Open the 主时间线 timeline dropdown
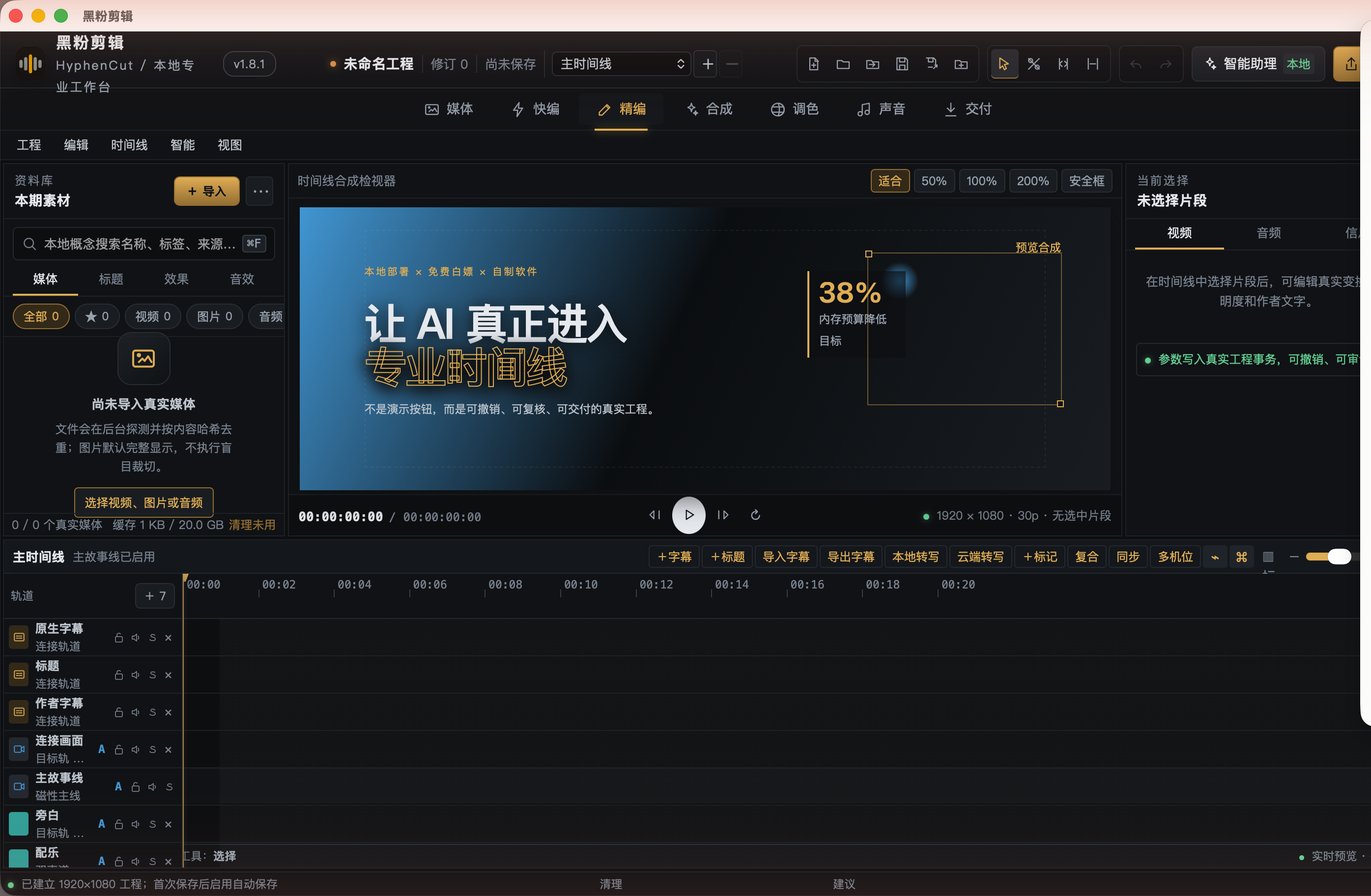Screen dimensions: 1371x896 click(x=622, y=64)
